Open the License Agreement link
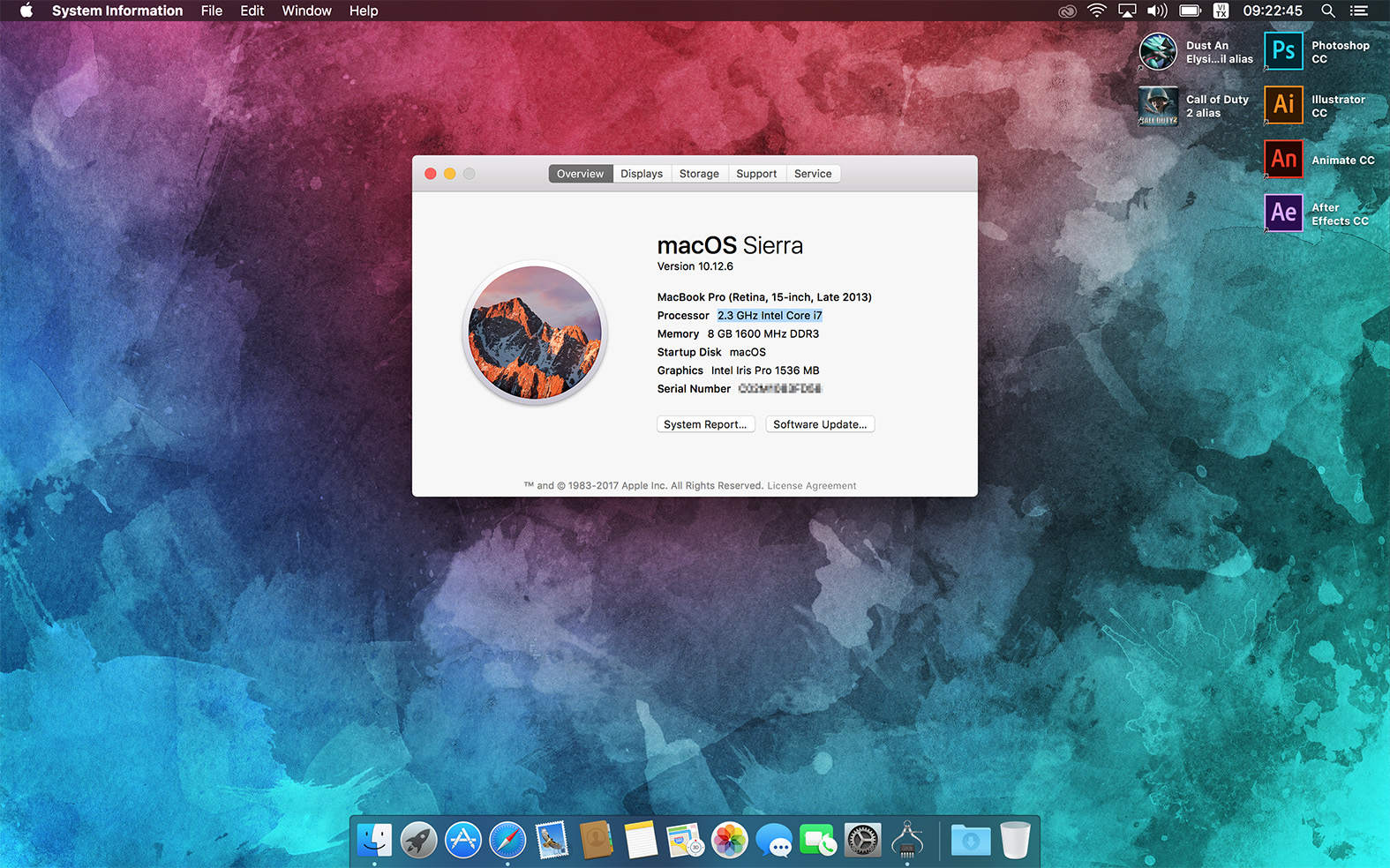This screenshot has width=1390, height=868. [x=812, y=486]
